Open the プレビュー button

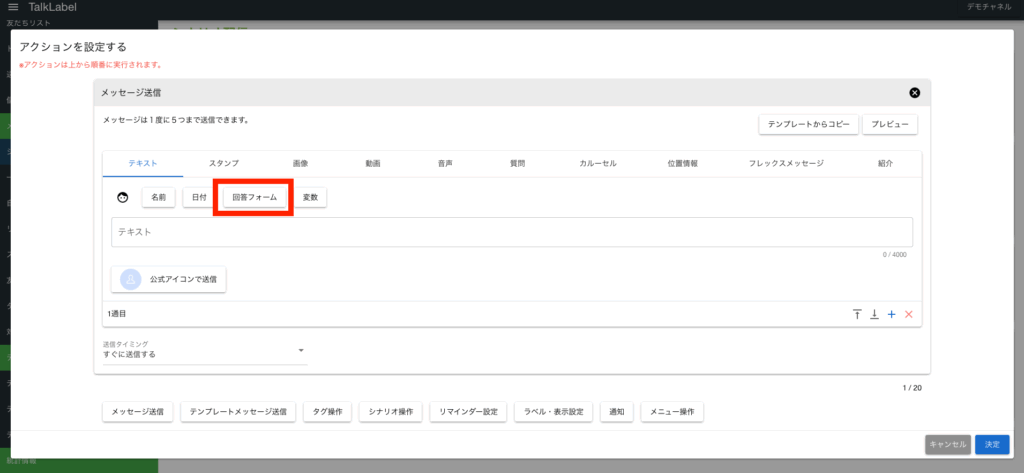click(889, 124)
